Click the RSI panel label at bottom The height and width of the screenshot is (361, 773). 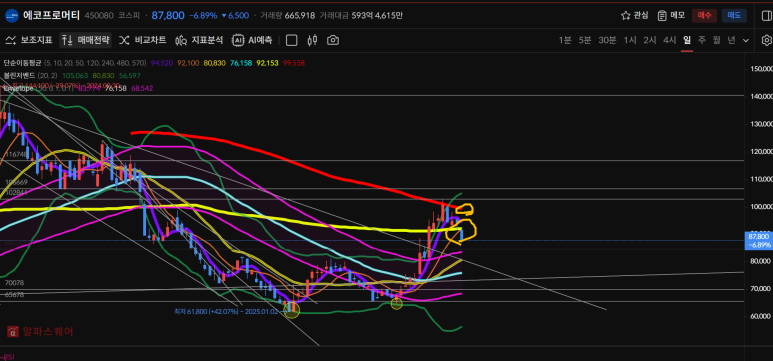coord(7,358)
